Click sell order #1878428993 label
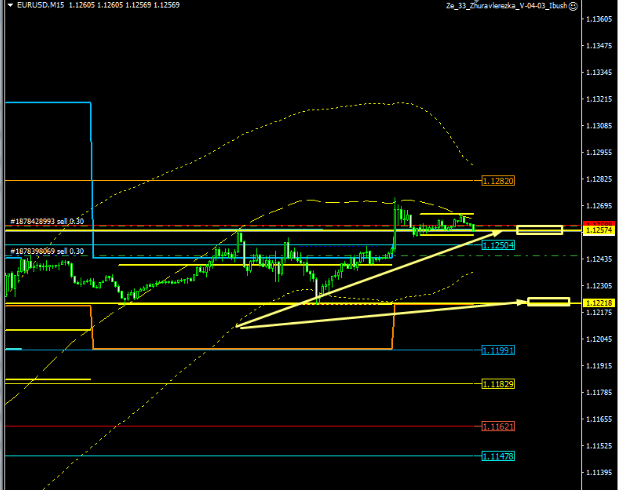This screenshot has width=618, height=491. tap(47, 221)
